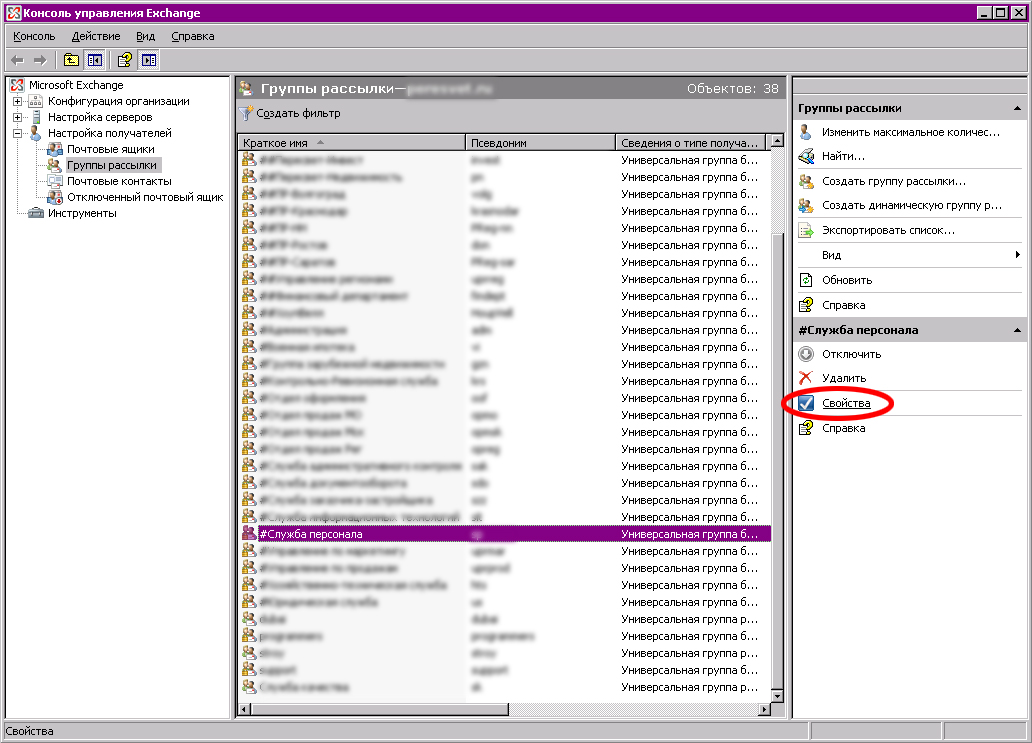Click Обновить in the actions pane

coord(847,280)
